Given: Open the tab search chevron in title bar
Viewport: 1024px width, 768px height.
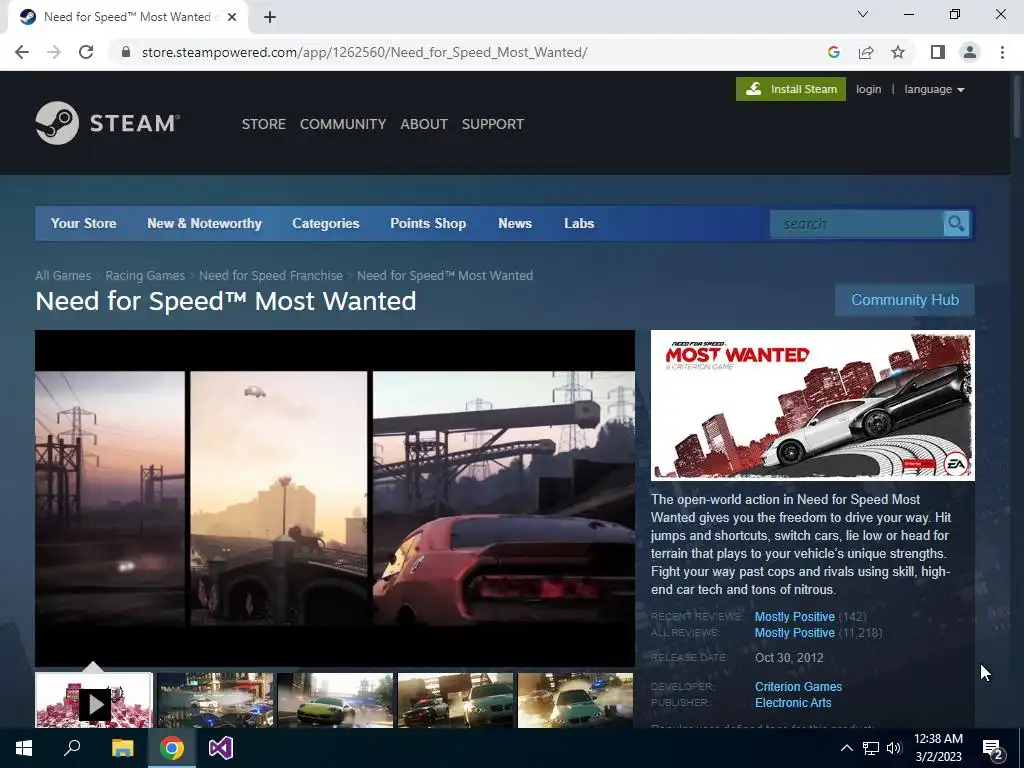Looking at the screenshot, I should point(863,14).
